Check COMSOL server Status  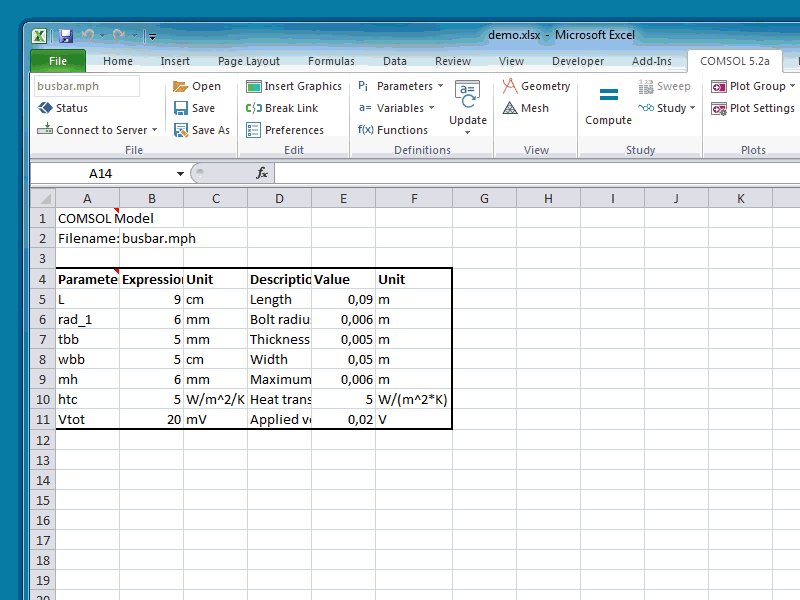coord(63,108)
